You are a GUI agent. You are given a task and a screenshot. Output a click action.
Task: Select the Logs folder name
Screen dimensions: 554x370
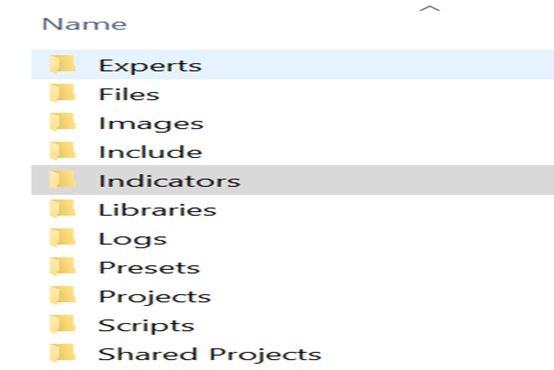[133, 240]
